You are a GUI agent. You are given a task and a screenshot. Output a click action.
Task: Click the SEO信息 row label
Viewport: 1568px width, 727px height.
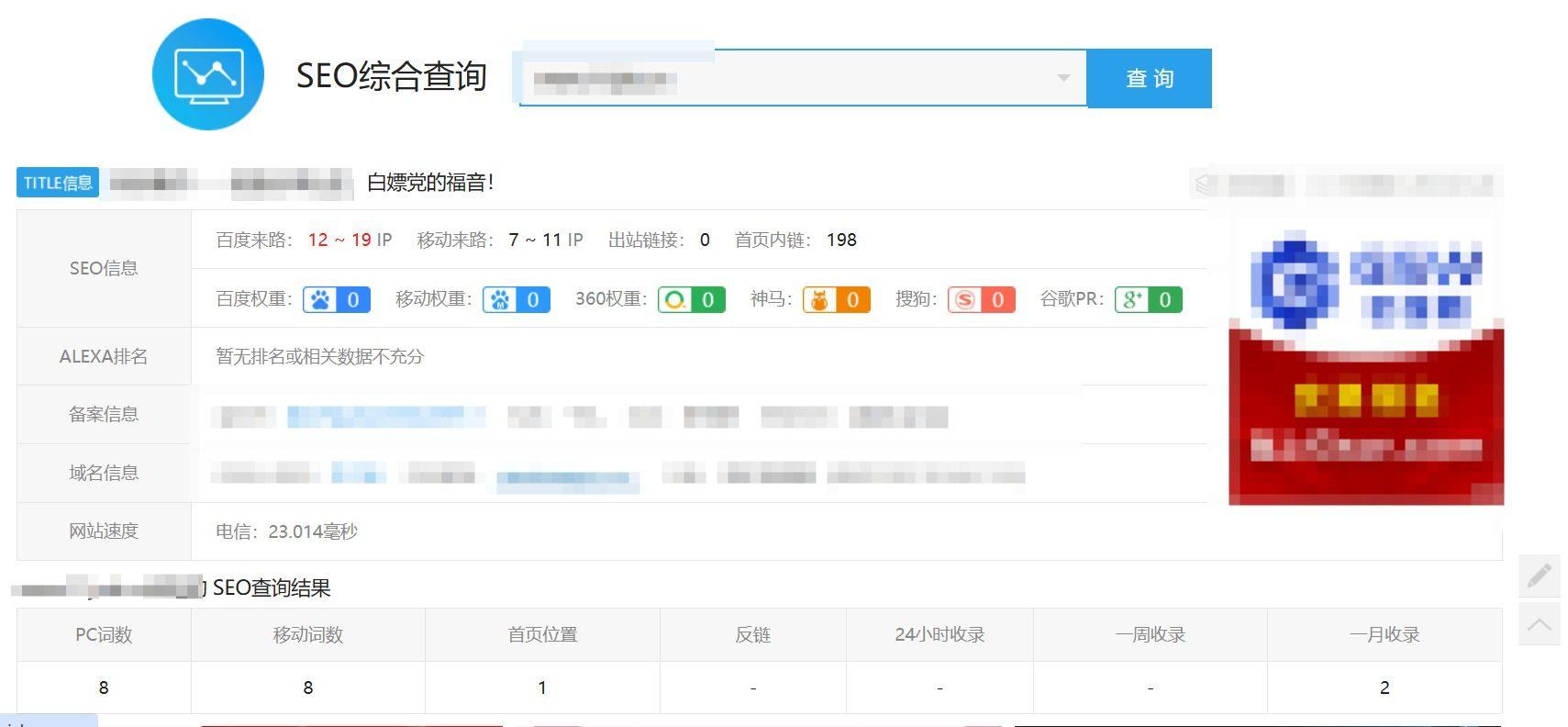[104, 268]
